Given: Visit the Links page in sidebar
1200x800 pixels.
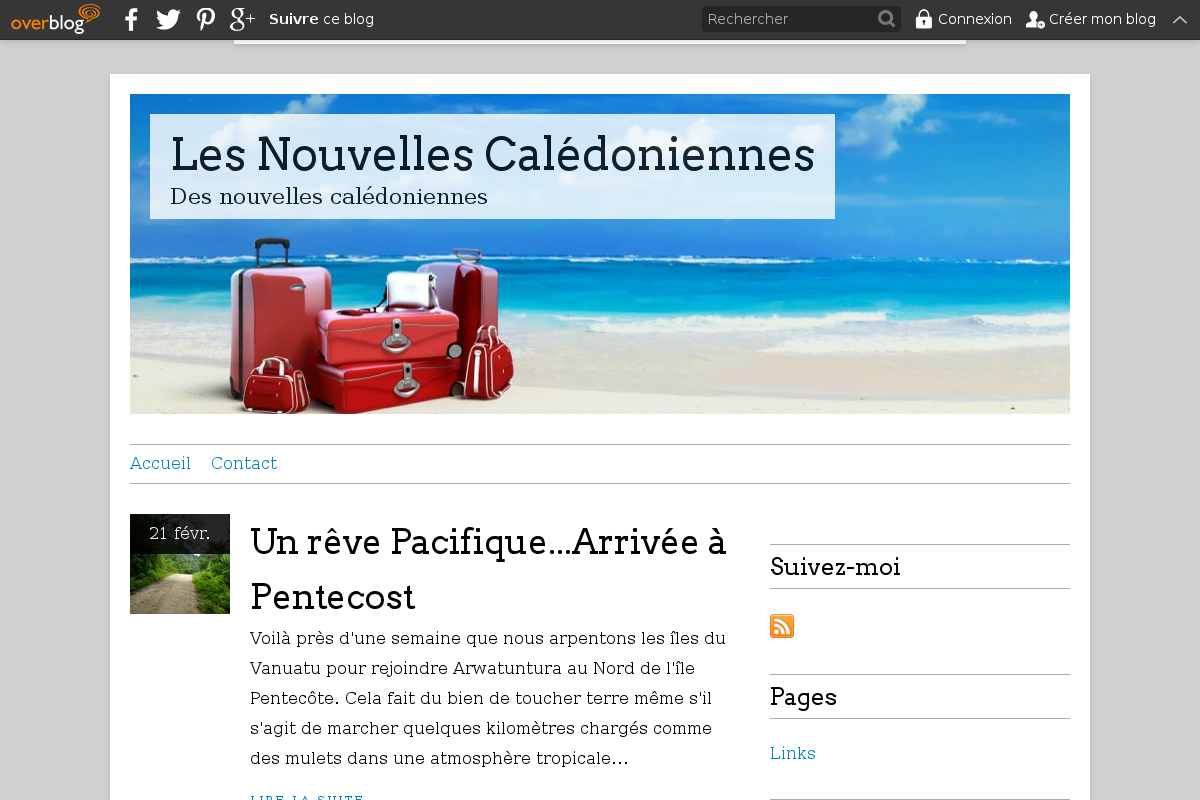Looking at the screenshot, I should [793, 753].
